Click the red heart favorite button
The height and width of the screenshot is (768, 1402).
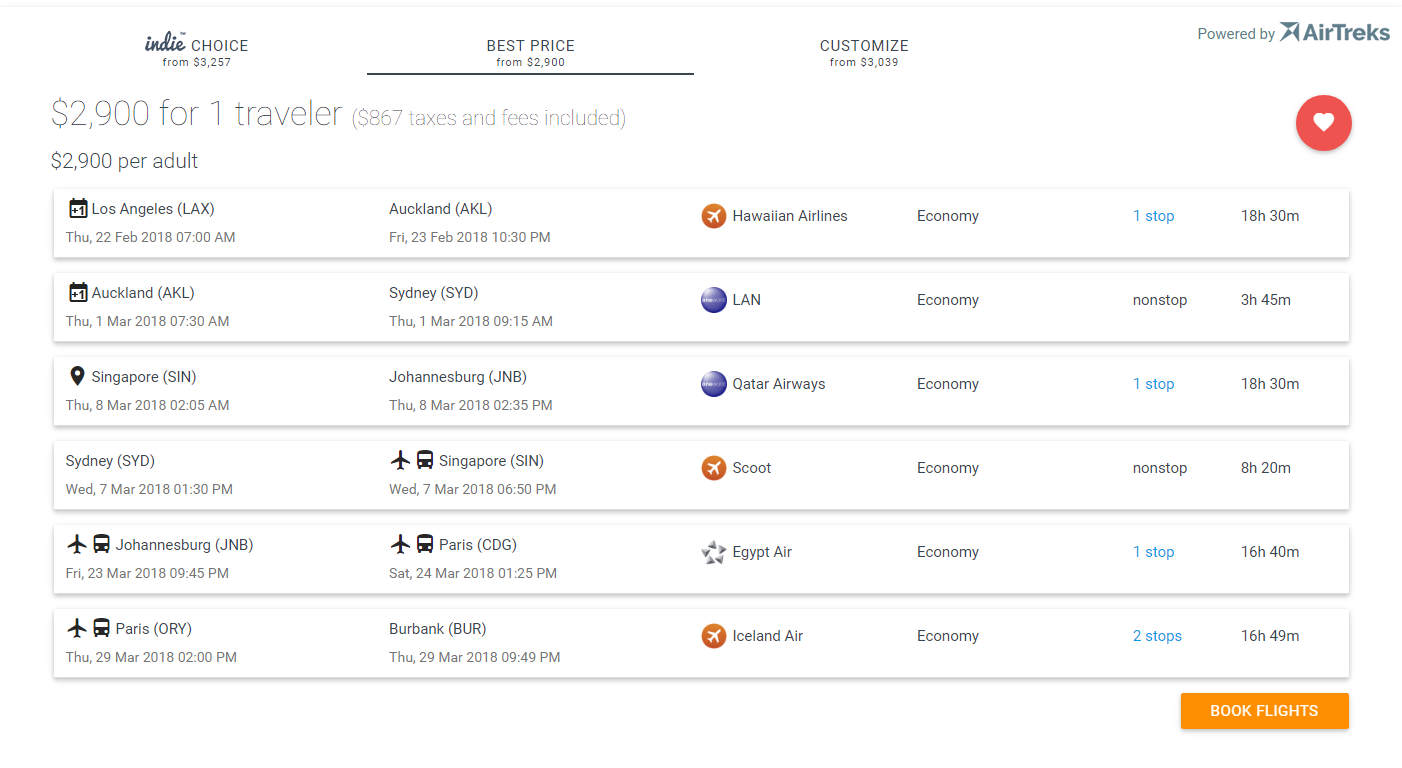[x=1323, y=123]
